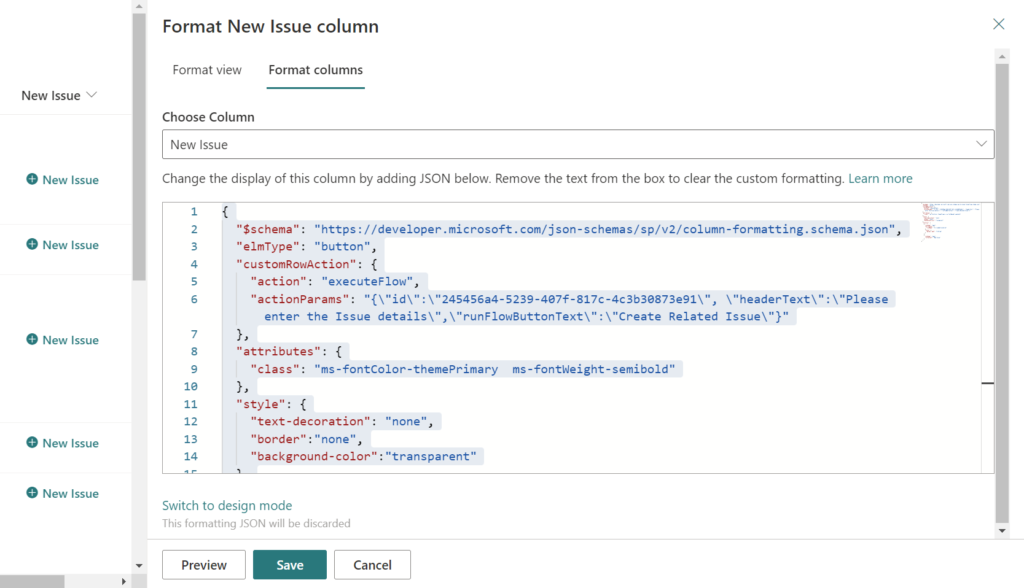
Task: Expand the Choose Column dropdown
Action: [x=981, y=145]
